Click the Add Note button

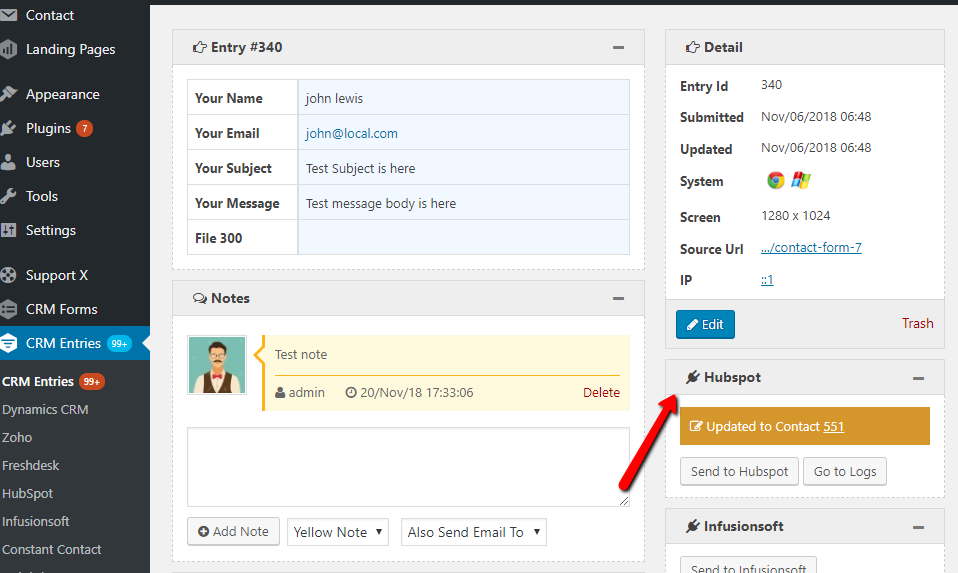[x=233, y=531]
